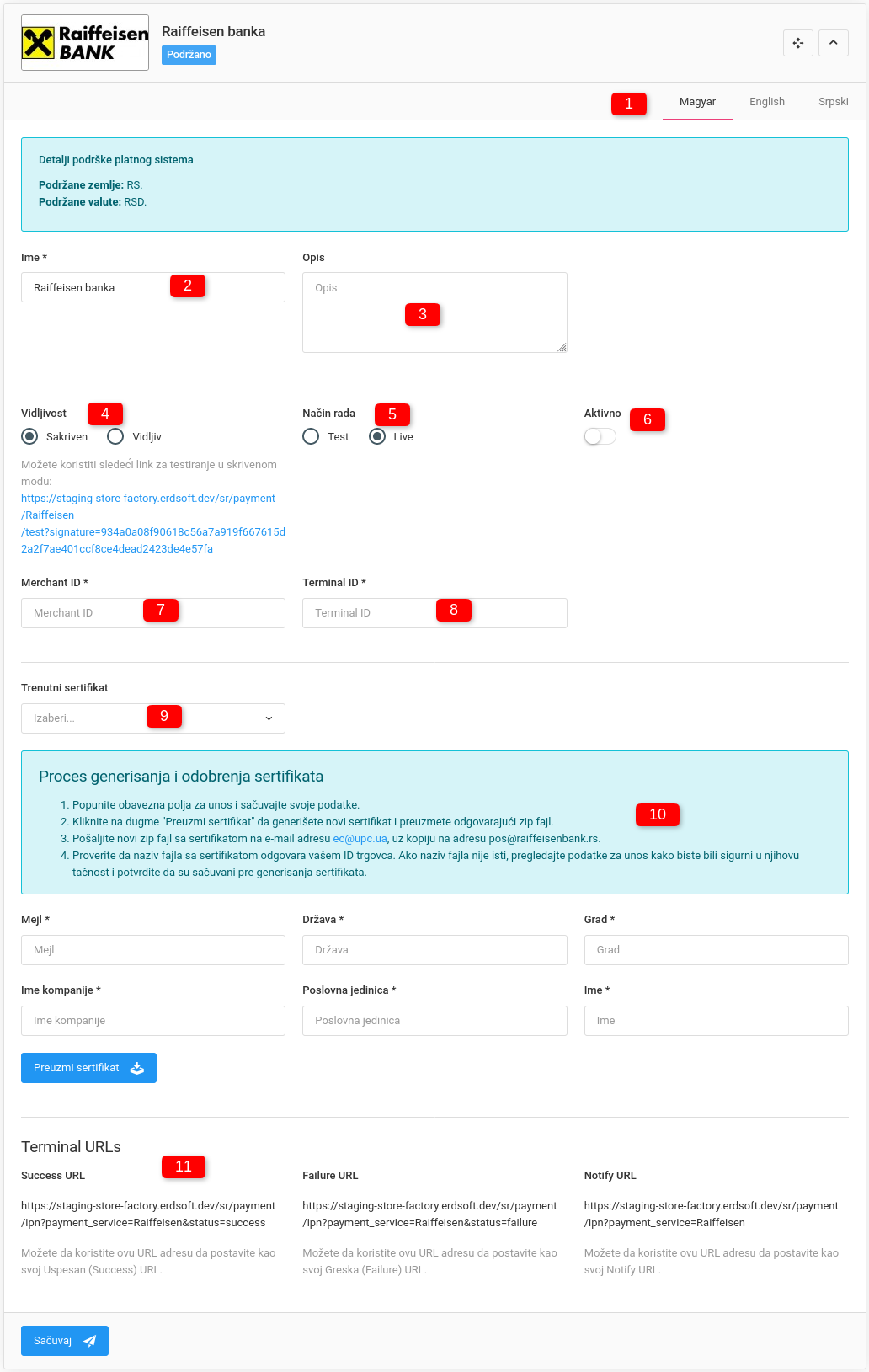Click the Preuzmi sertifikat button
This screenshot has height=1372, width=869.
[88, 1068]
